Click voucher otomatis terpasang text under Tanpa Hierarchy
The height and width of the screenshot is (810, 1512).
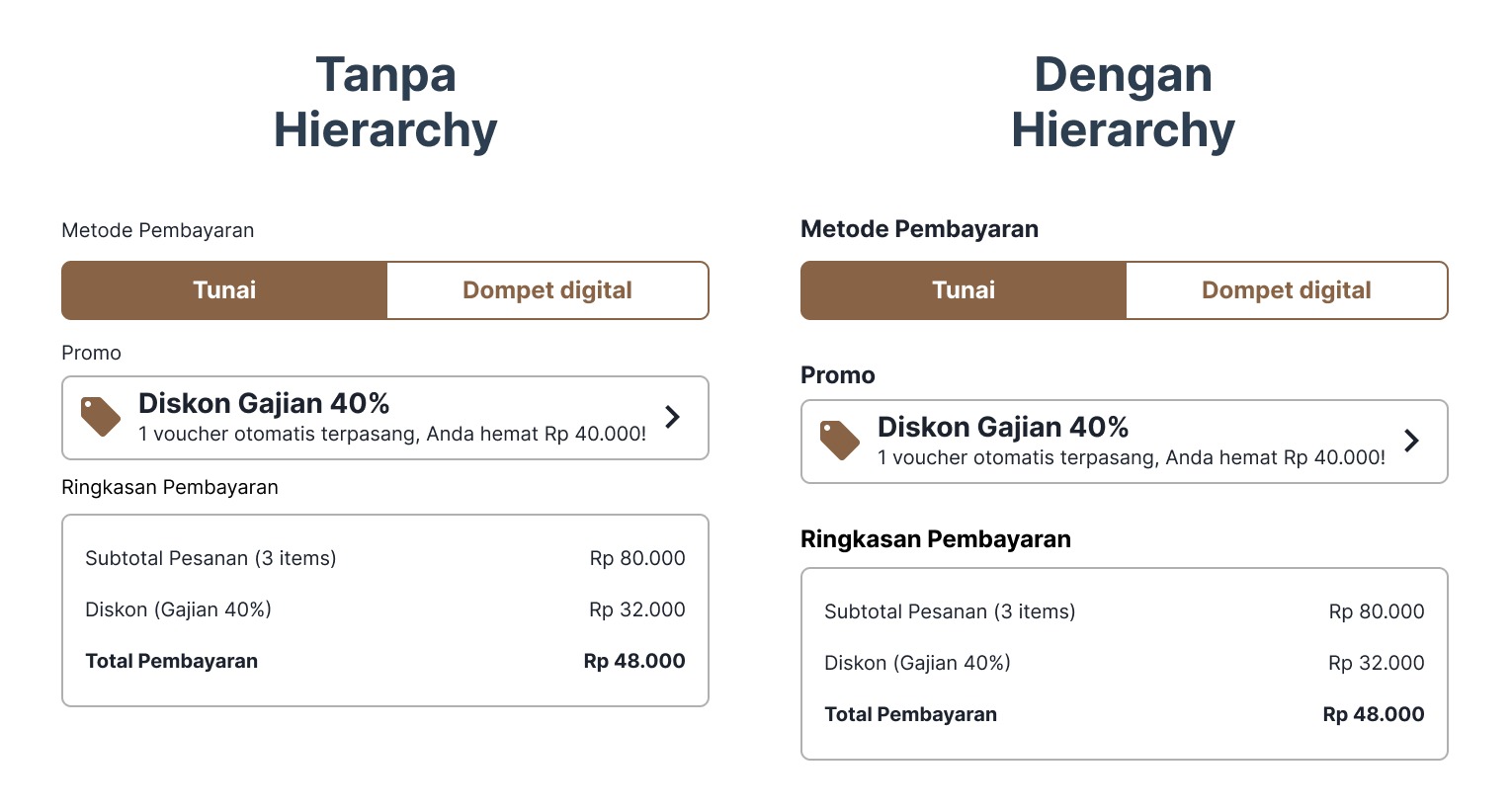click(392, 434)
